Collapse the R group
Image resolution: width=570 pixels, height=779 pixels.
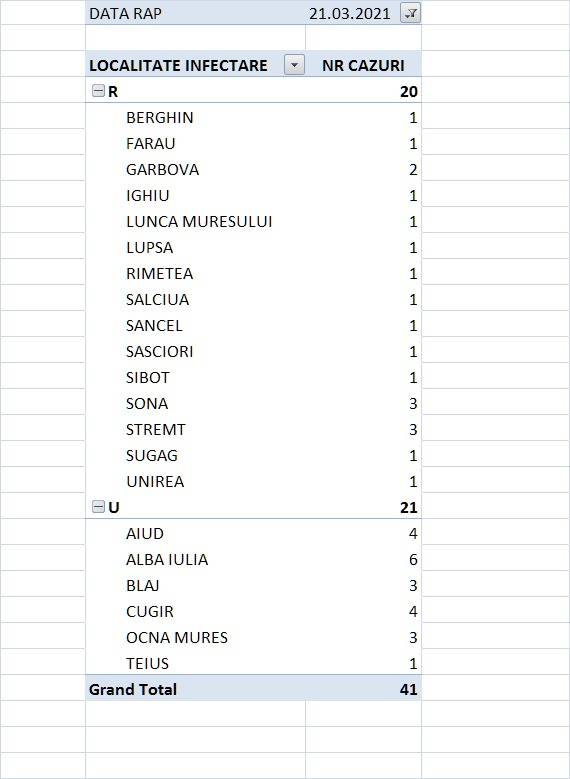(98, 91)
